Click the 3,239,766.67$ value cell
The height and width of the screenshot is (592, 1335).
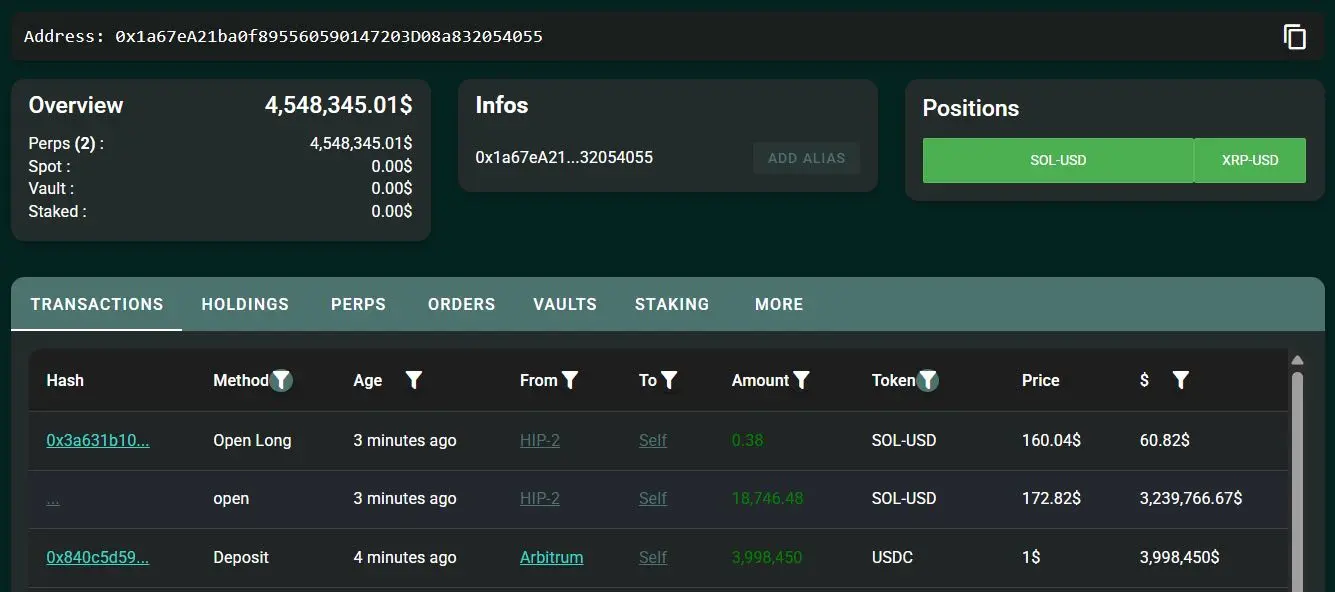pyautogui.click(x=1191, y=498)
